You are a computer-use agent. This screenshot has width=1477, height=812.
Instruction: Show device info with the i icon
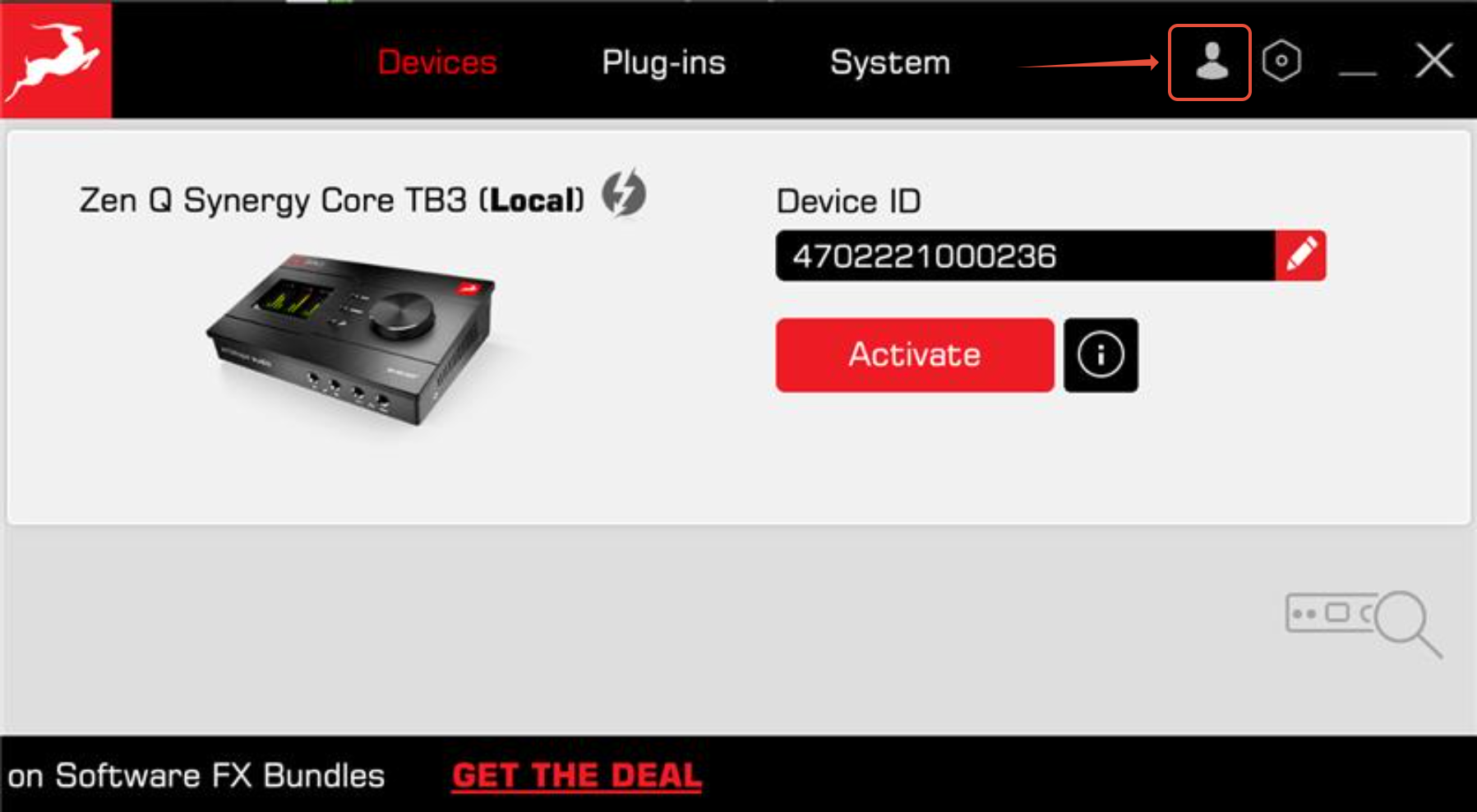(1101, 355)
